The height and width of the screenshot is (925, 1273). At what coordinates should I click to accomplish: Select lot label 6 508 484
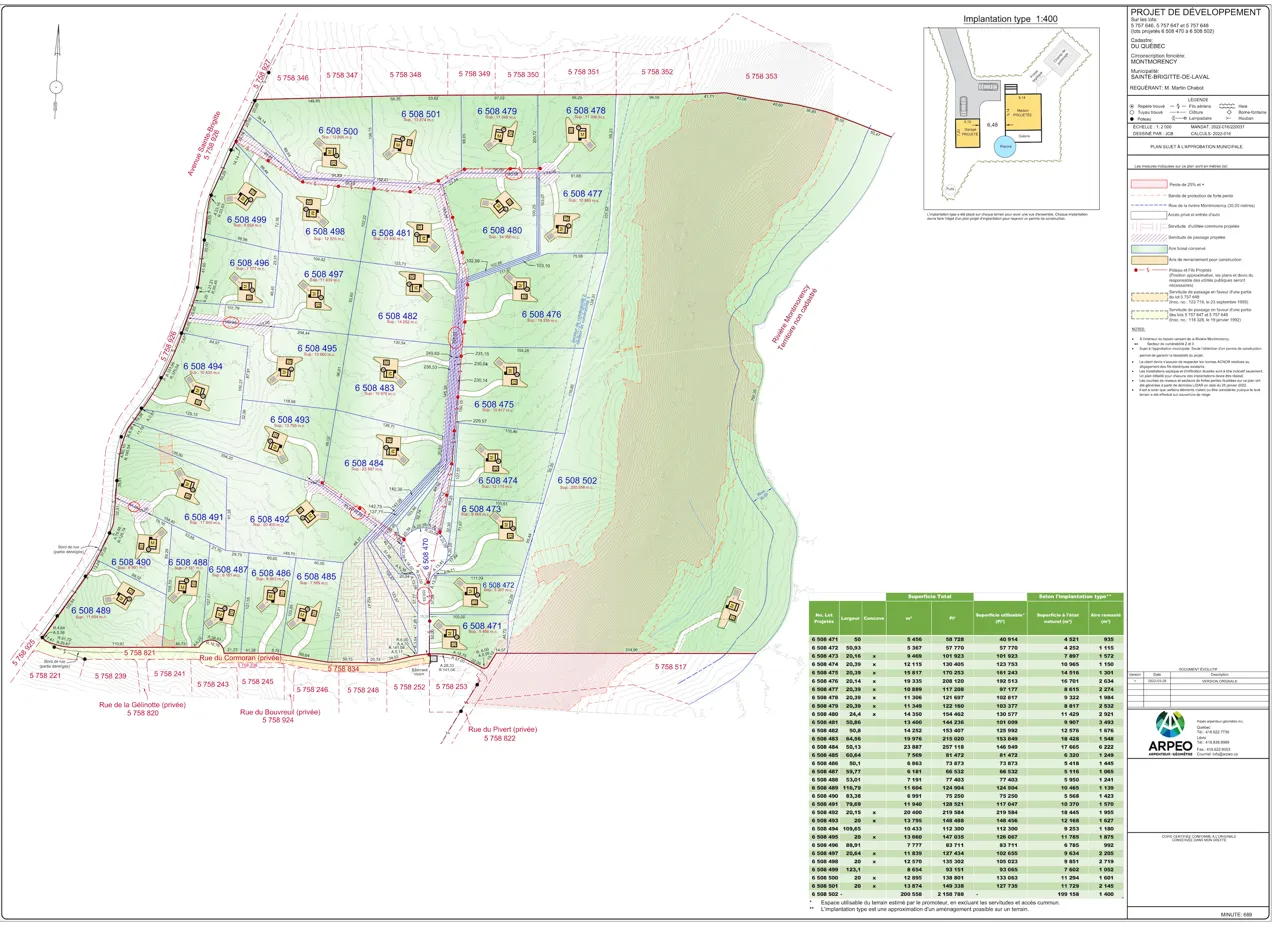coord(364,463)
